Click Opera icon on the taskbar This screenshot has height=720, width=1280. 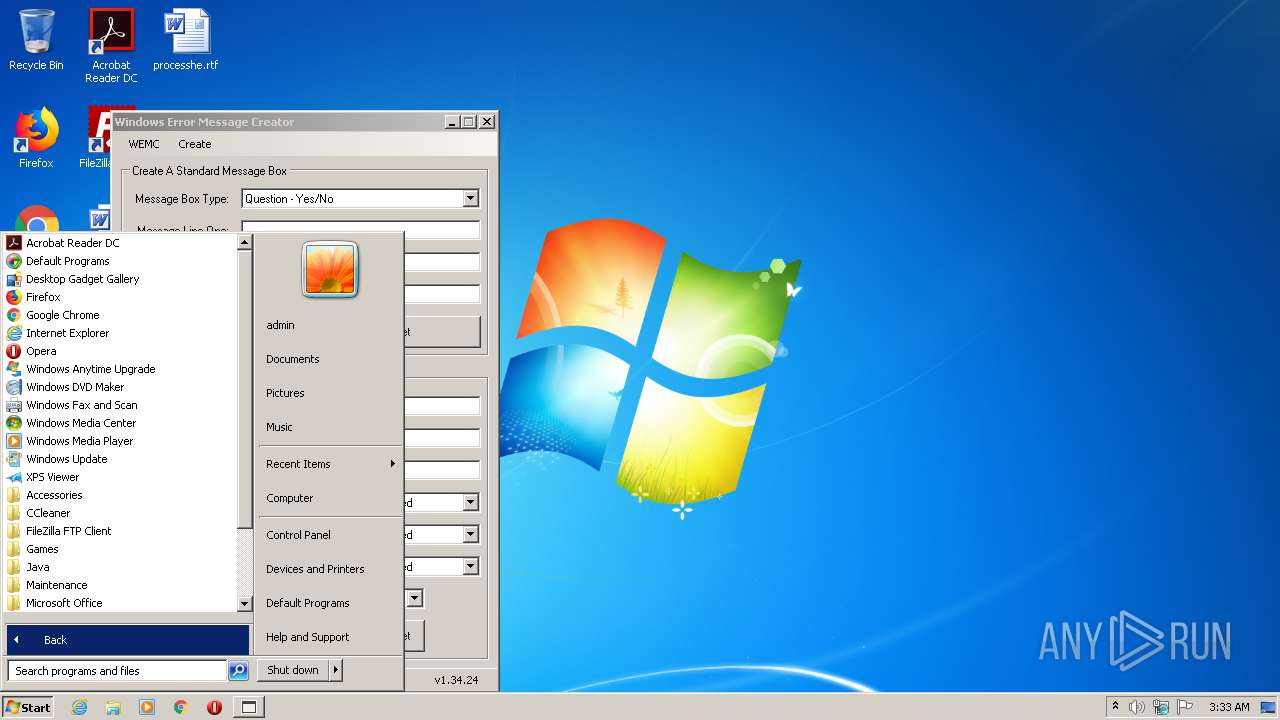(214, 707)
